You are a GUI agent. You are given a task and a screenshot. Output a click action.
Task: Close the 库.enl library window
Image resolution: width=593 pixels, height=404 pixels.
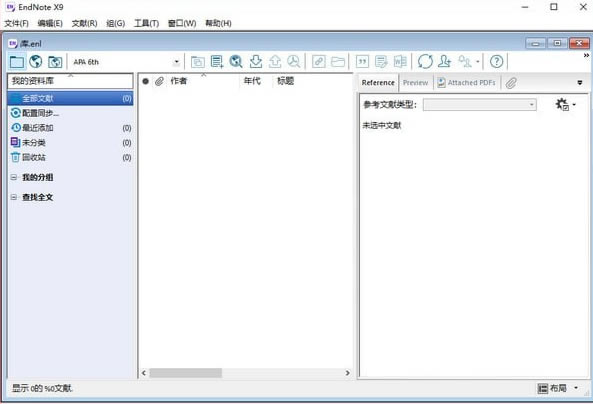pos(579,43)
